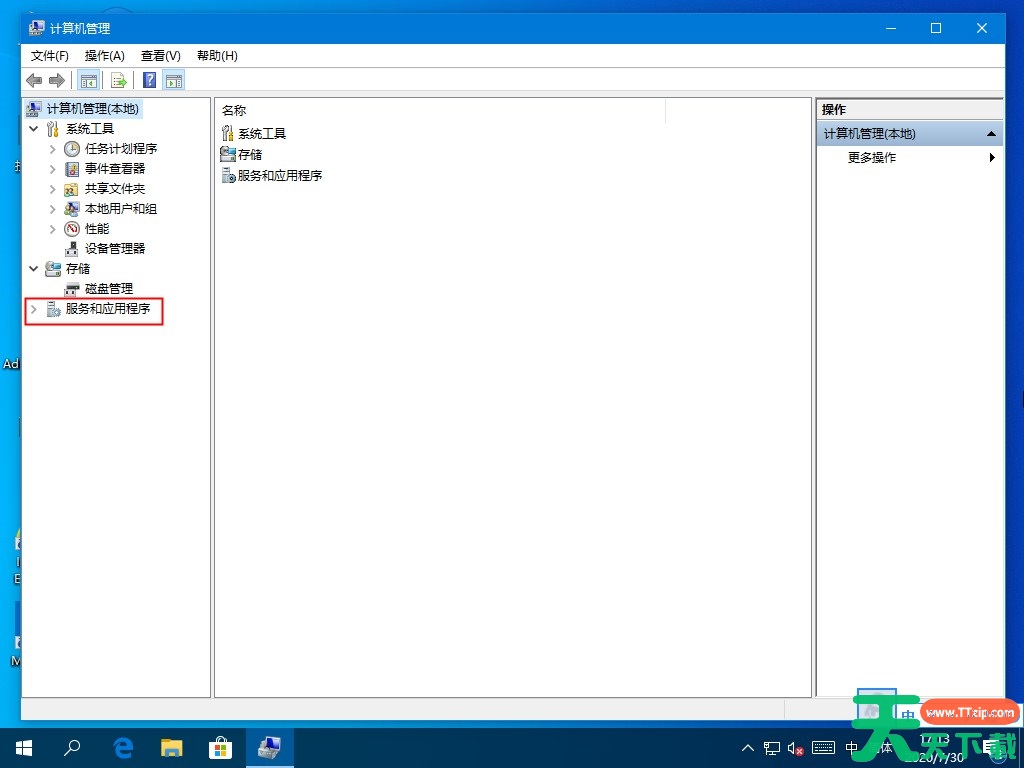Open Help via the question mark icon
Screen dimensions: 1024x768
(150, 80)
